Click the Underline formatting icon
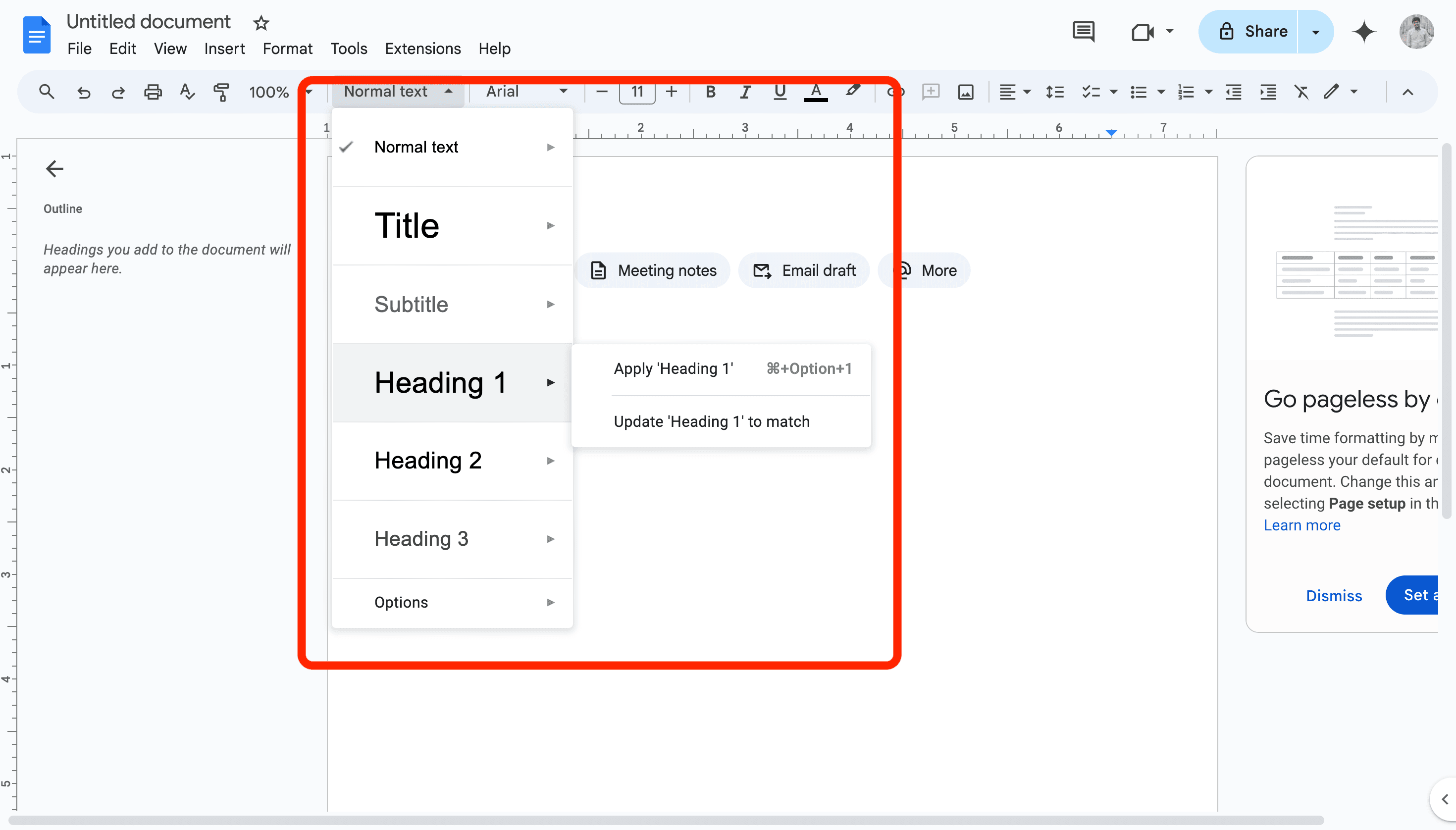1456x830 pixels. point(780,92)
